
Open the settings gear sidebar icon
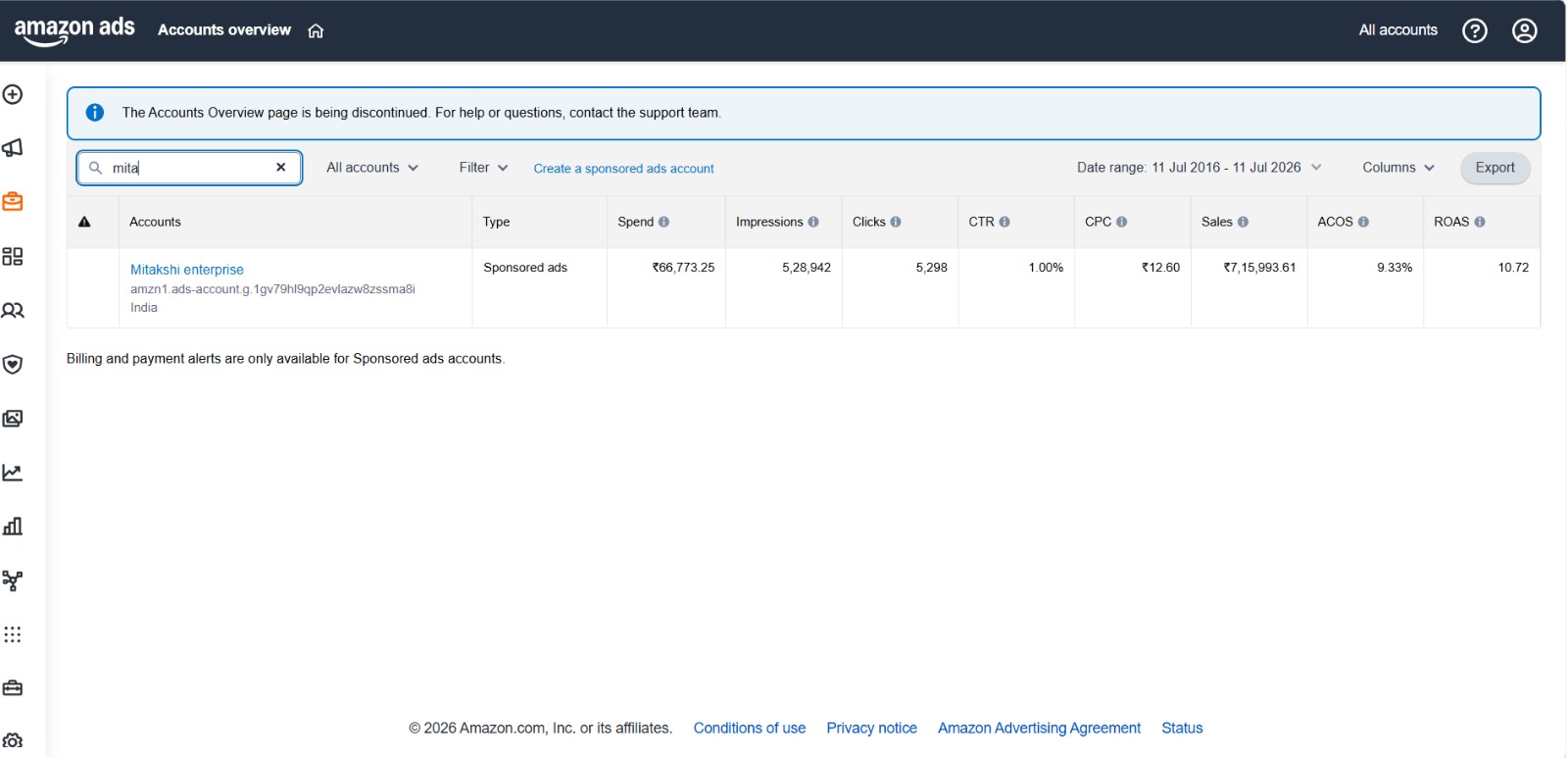[13, 740]
